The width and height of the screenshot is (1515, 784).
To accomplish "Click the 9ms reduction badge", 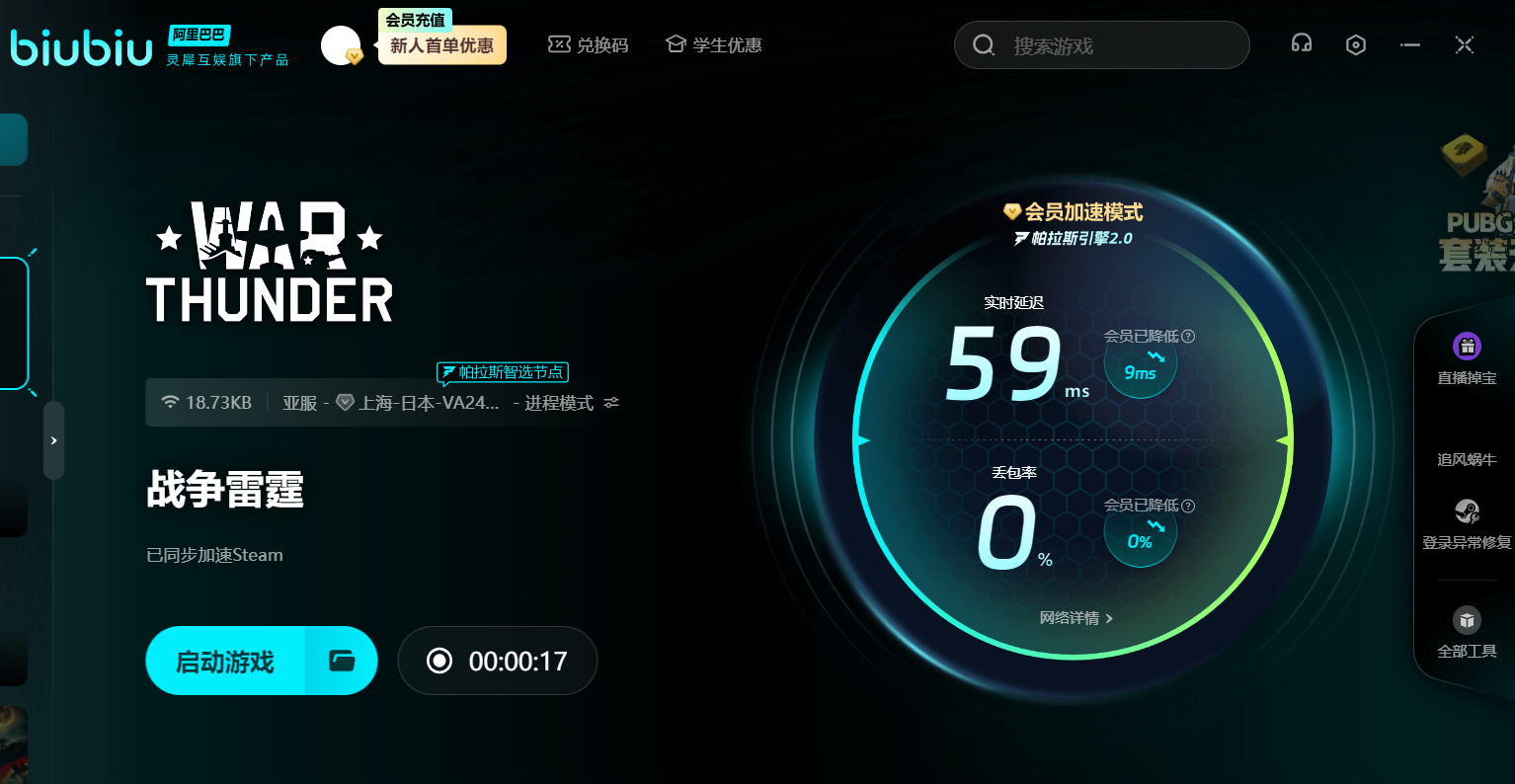I will (1140, 364).
